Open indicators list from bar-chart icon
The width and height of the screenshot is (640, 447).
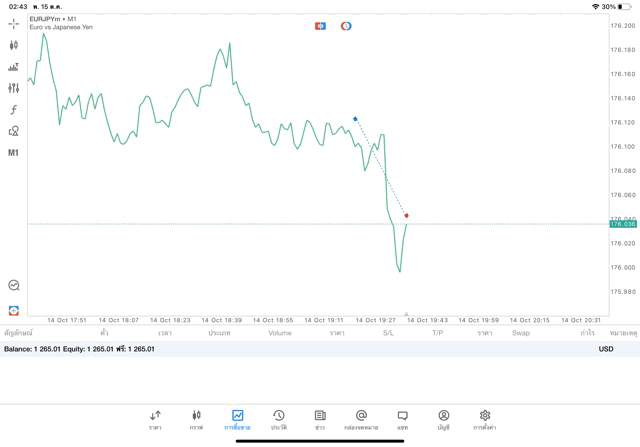(x=14, y=67)
